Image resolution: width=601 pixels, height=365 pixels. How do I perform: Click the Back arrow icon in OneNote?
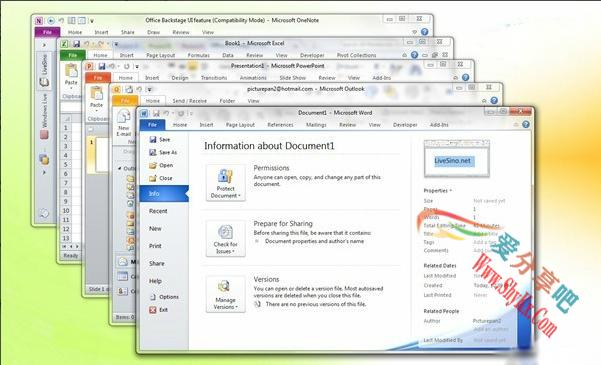tap(51, 21)
